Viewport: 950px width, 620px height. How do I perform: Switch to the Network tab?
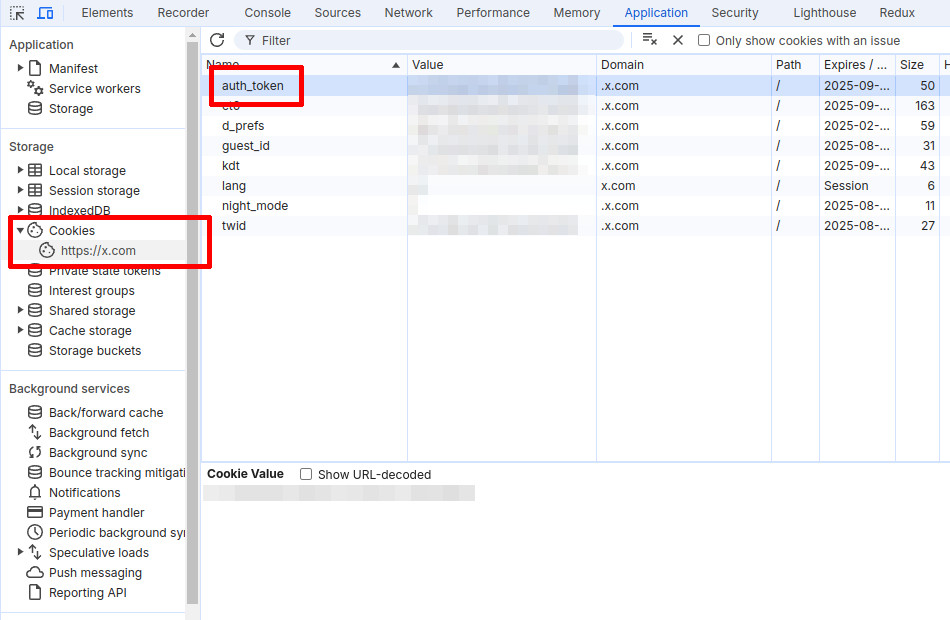[408, 13]
